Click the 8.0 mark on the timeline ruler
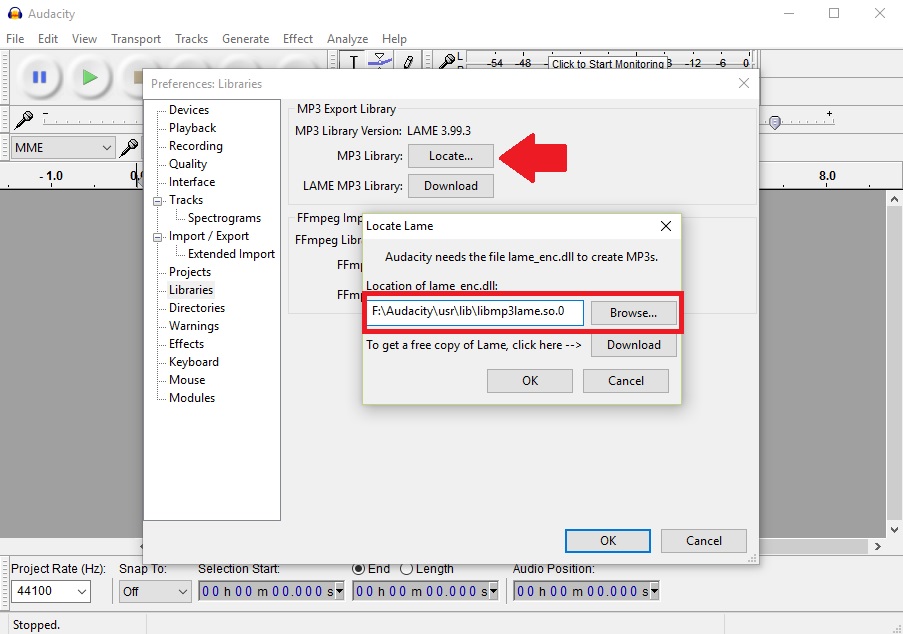The image size is (903, 634). click(x=827, y=175)
